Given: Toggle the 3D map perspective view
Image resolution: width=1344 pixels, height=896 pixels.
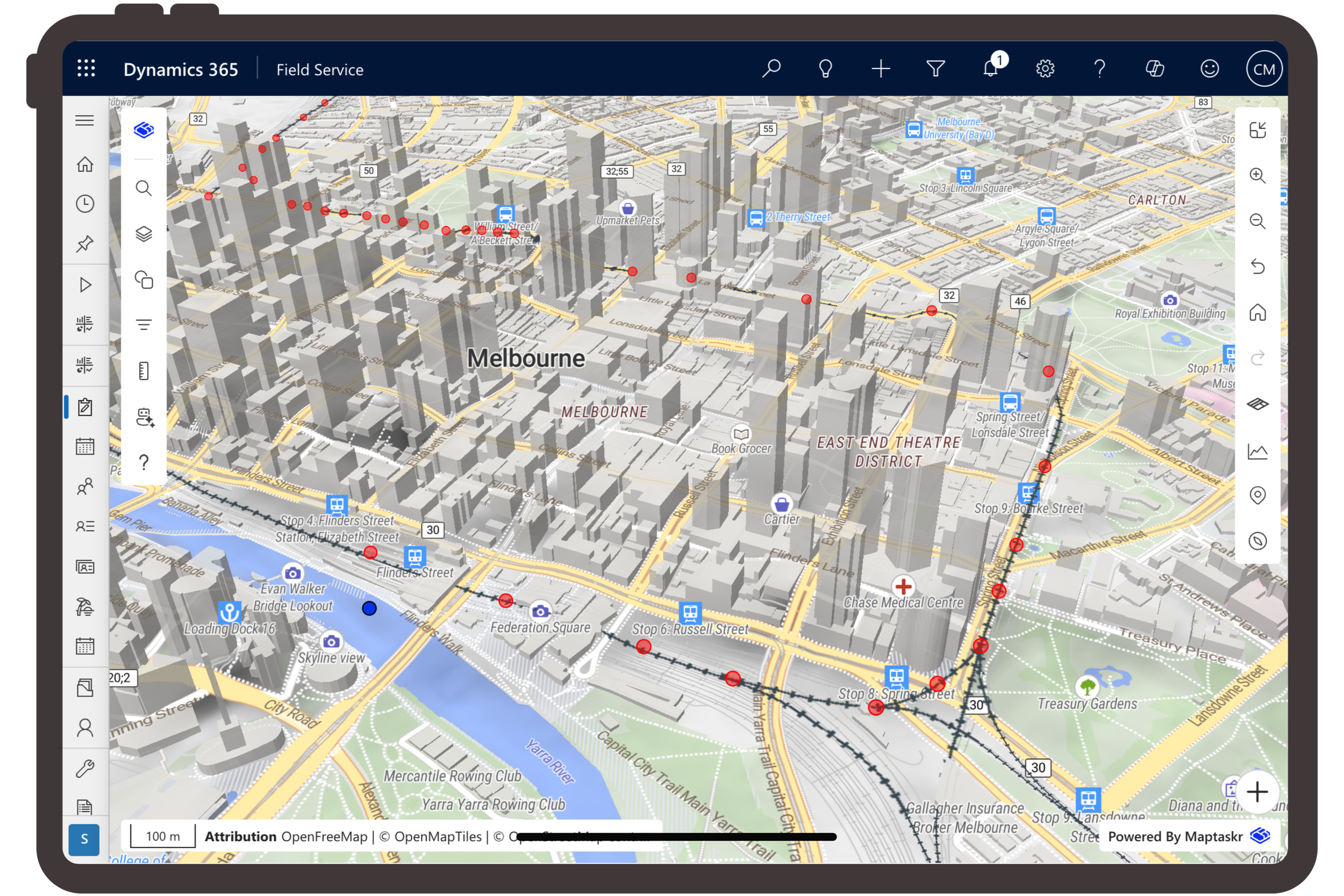Looking at the screenshot, I should click(x=1257, y=404).
